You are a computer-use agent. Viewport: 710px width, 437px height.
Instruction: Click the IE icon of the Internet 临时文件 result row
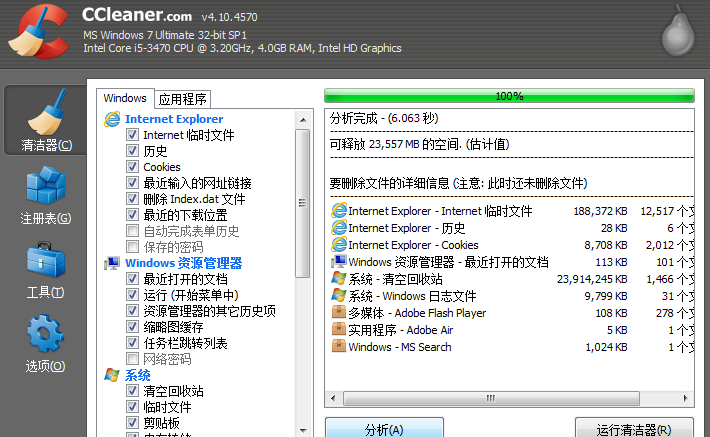[339, 211]
